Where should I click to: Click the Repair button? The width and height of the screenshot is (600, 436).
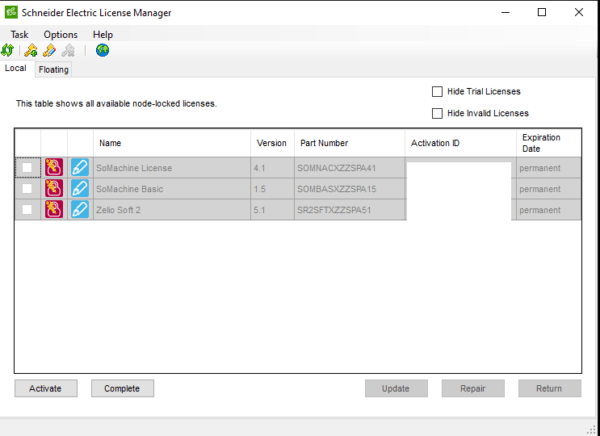pos(473,389)
